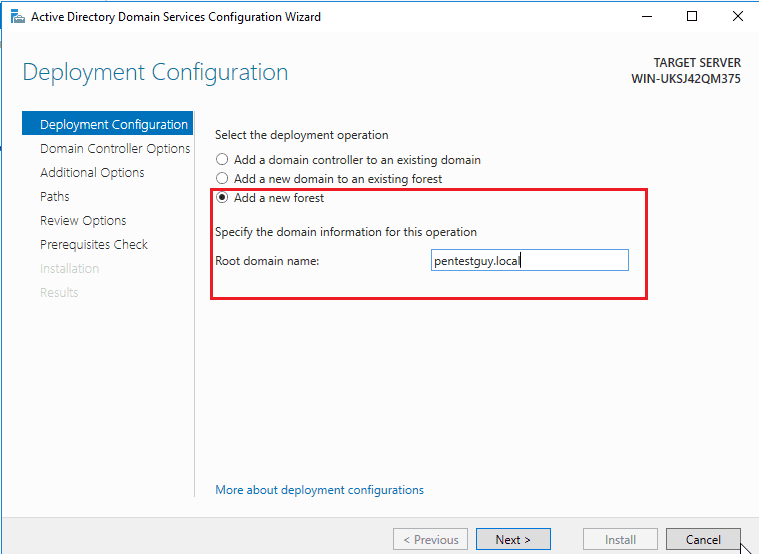Close the wizard window
This screenshot has height=554, width=759.
coord(738,16)
